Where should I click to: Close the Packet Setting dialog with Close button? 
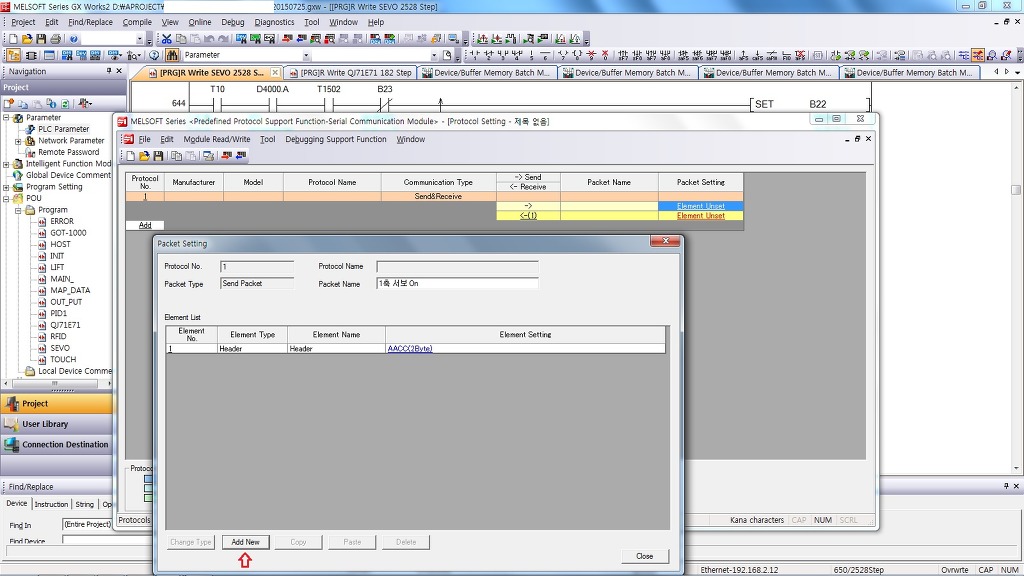(644, 556)
